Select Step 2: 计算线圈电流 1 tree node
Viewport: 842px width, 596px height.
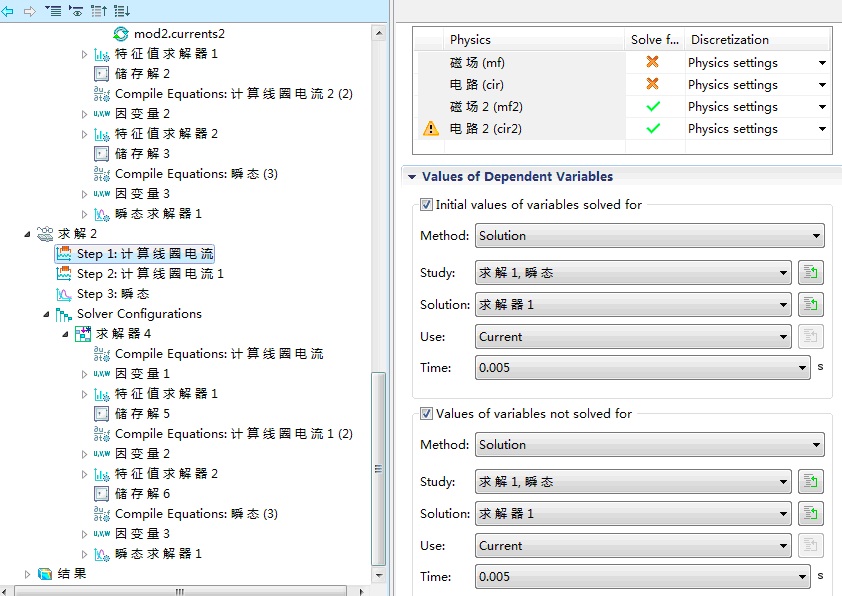pos(149,274)
